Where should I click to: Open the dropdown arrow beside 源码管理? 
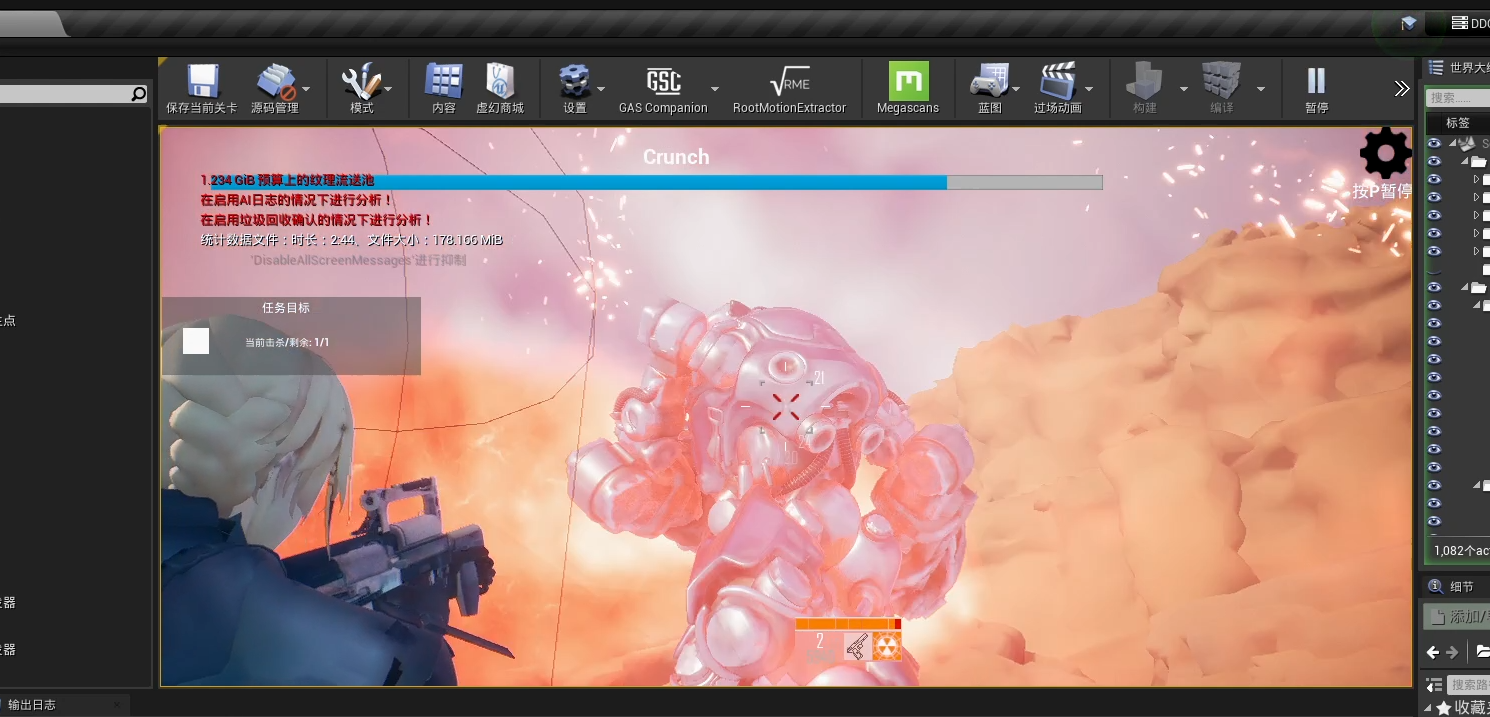click(x=306, y=88)
